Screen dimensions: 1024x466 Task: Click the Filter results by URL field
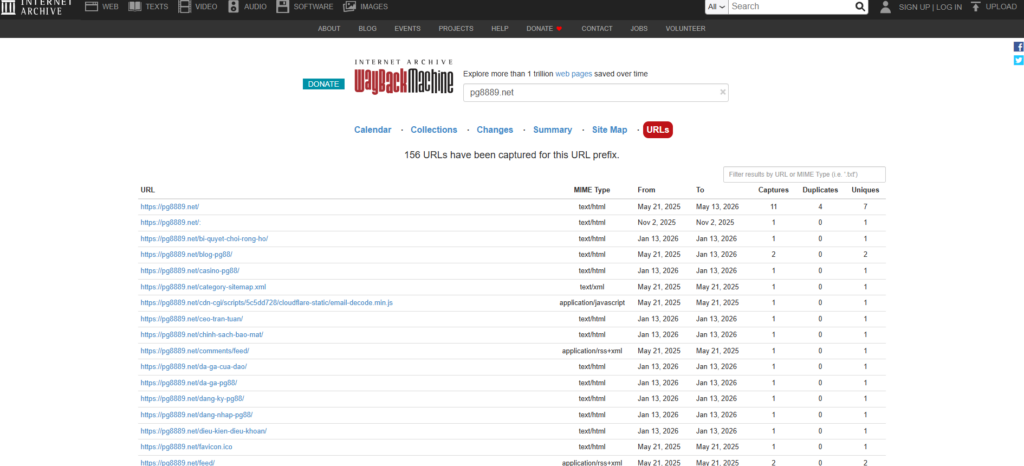[x=804, y=174]
